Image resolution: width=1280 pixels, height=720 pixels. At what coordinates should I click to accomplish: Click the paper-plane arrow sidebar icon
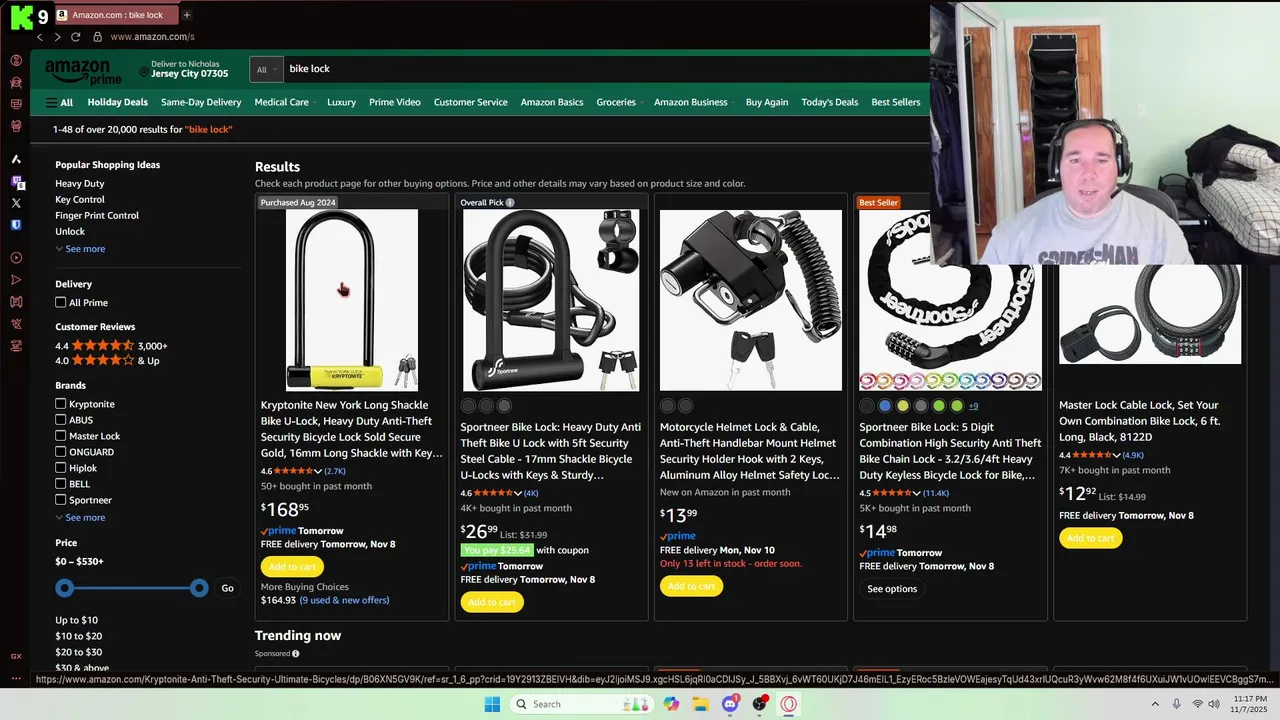coord(16,280)
